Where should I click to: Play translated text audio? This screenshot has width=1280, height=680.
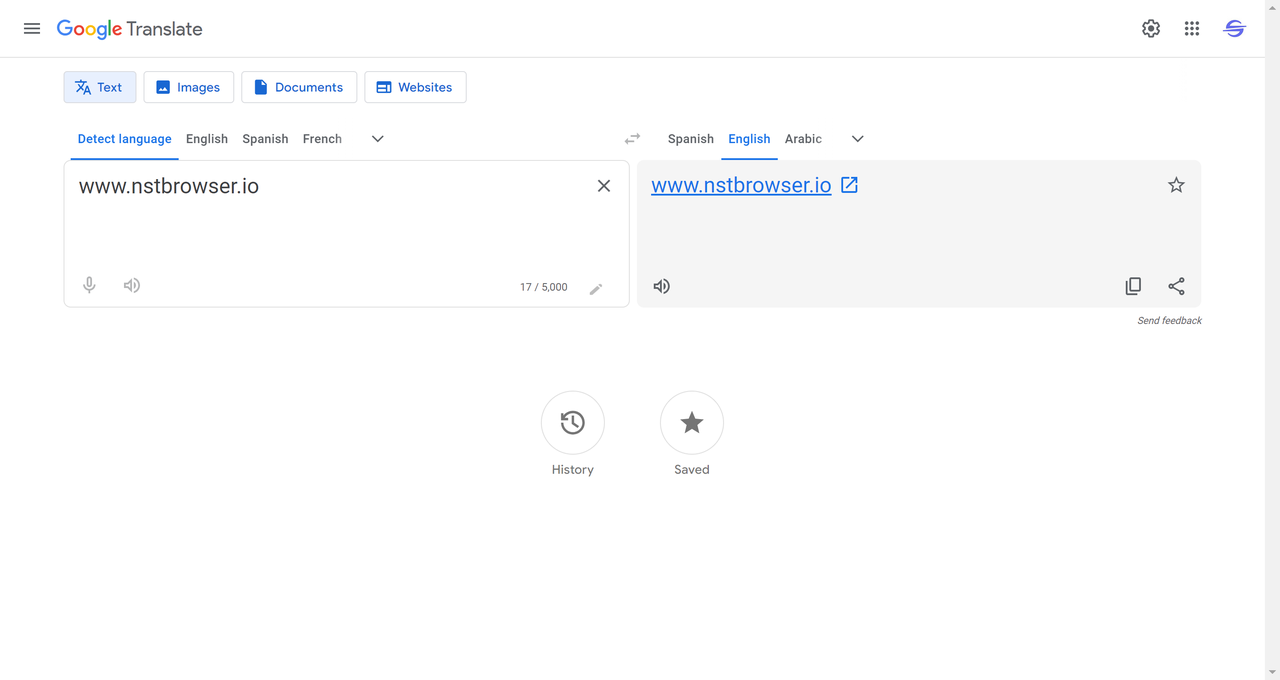click(662, 286)
